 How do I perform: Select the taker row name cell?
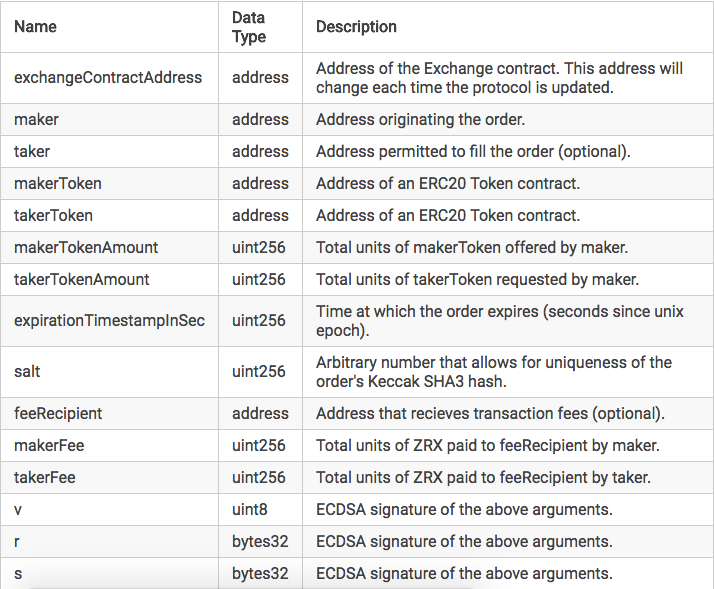click(32, 152)
